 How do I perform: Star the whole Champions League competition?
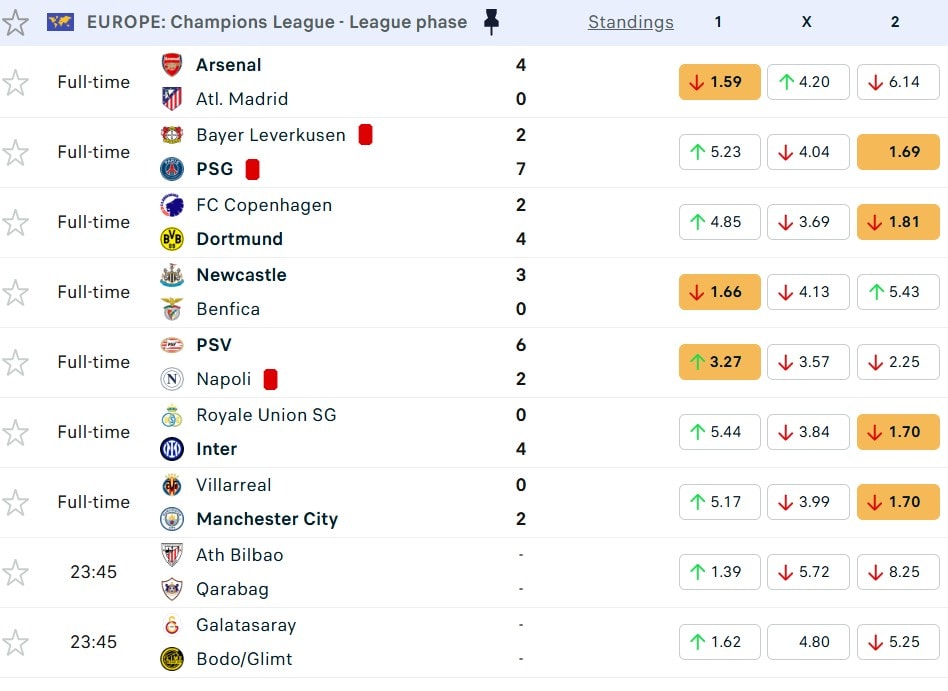tap(16, 22)
